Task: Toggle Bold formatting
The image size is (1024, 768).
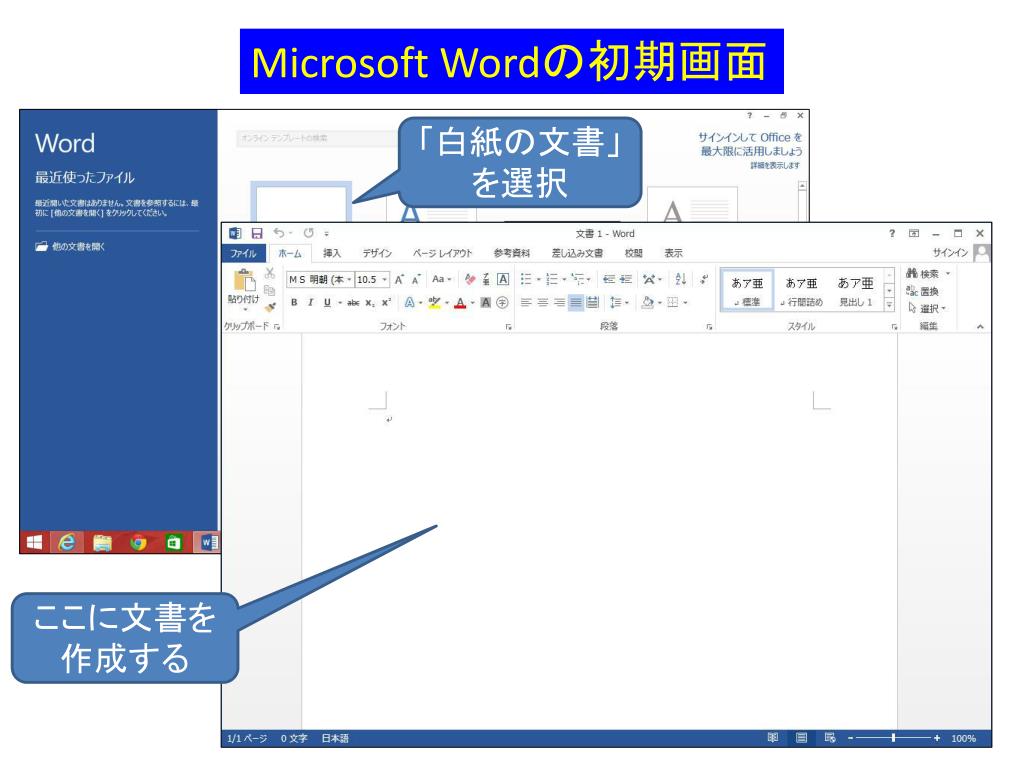Action: [x=294, y=302]
